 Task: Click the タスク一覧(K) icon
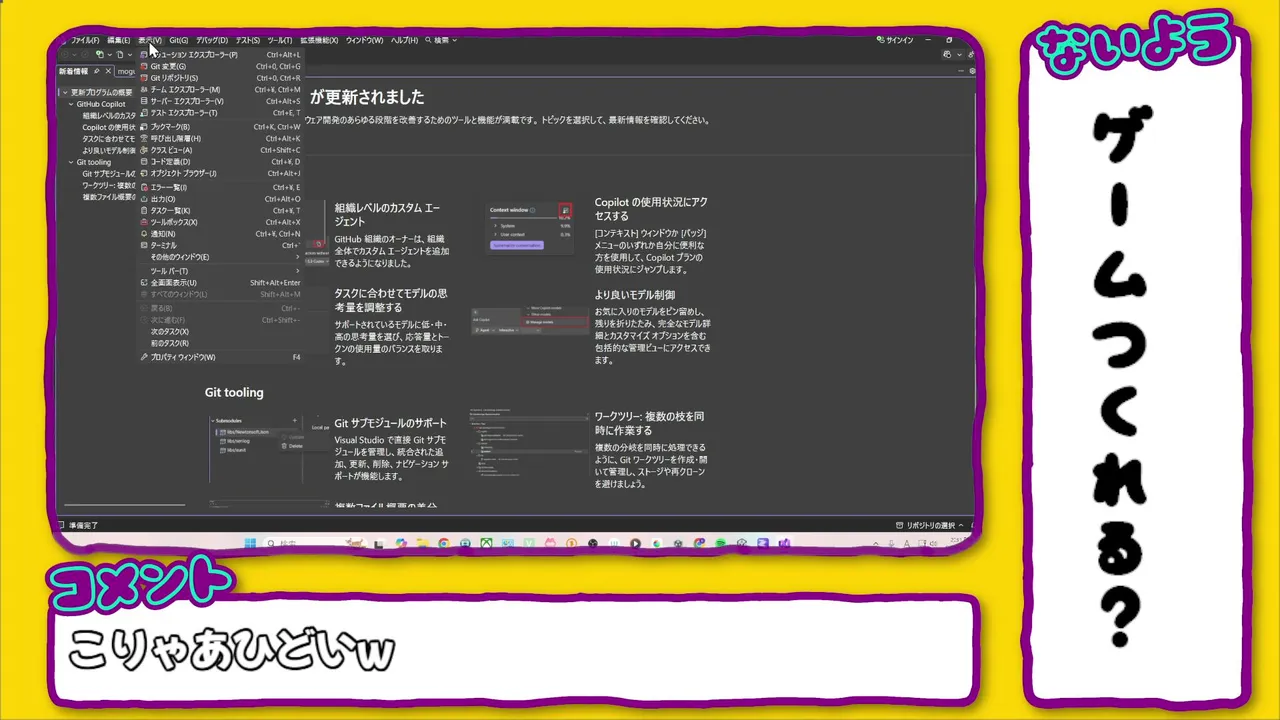click(144, 211)
